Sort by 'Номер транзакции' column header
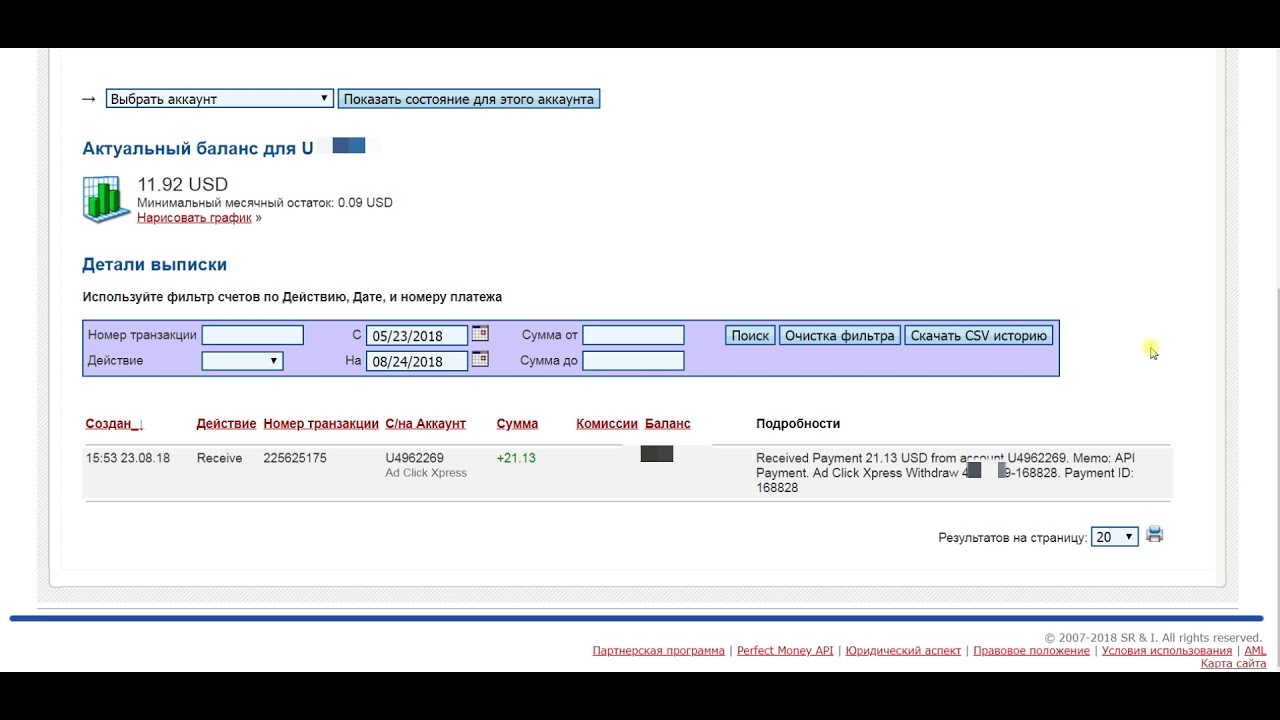Image resolution: width=1280 pixels, height=720 pixels. (x=321, y=424)
